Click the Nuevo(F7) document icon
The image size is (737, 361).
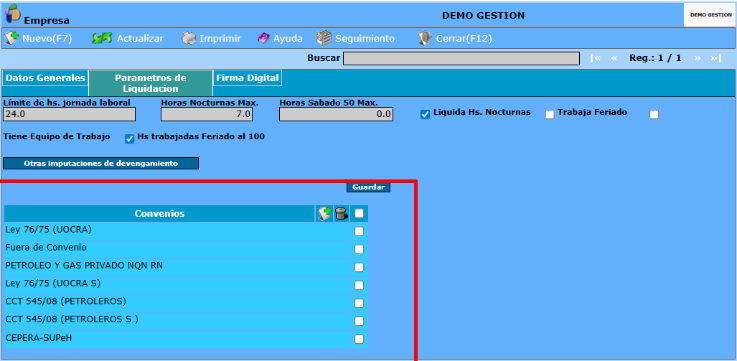click(11, 38)
